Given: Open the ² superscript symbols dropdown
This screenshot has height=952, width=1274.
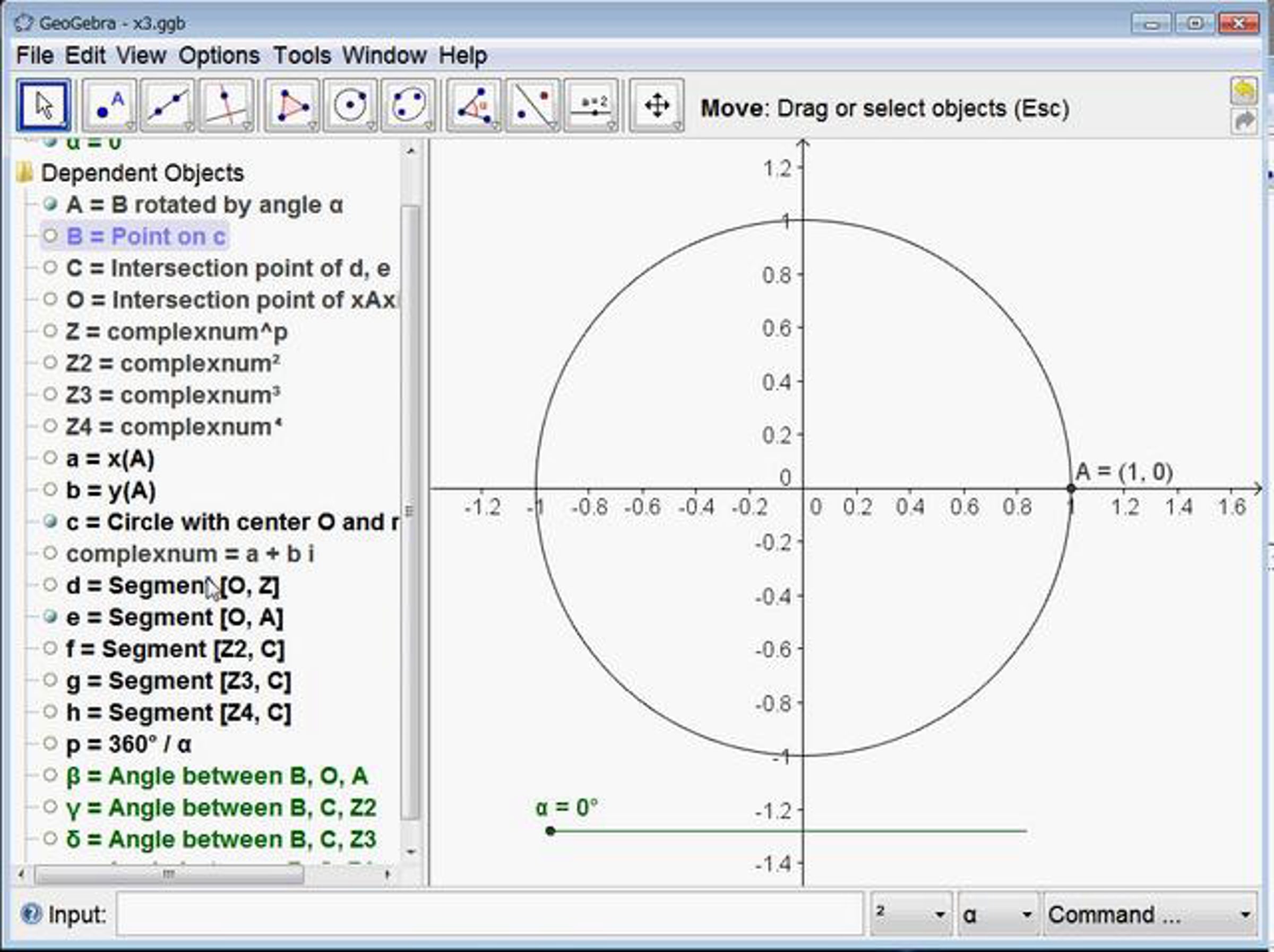Looking at the screenshot, I should click(x=910, y=914).
